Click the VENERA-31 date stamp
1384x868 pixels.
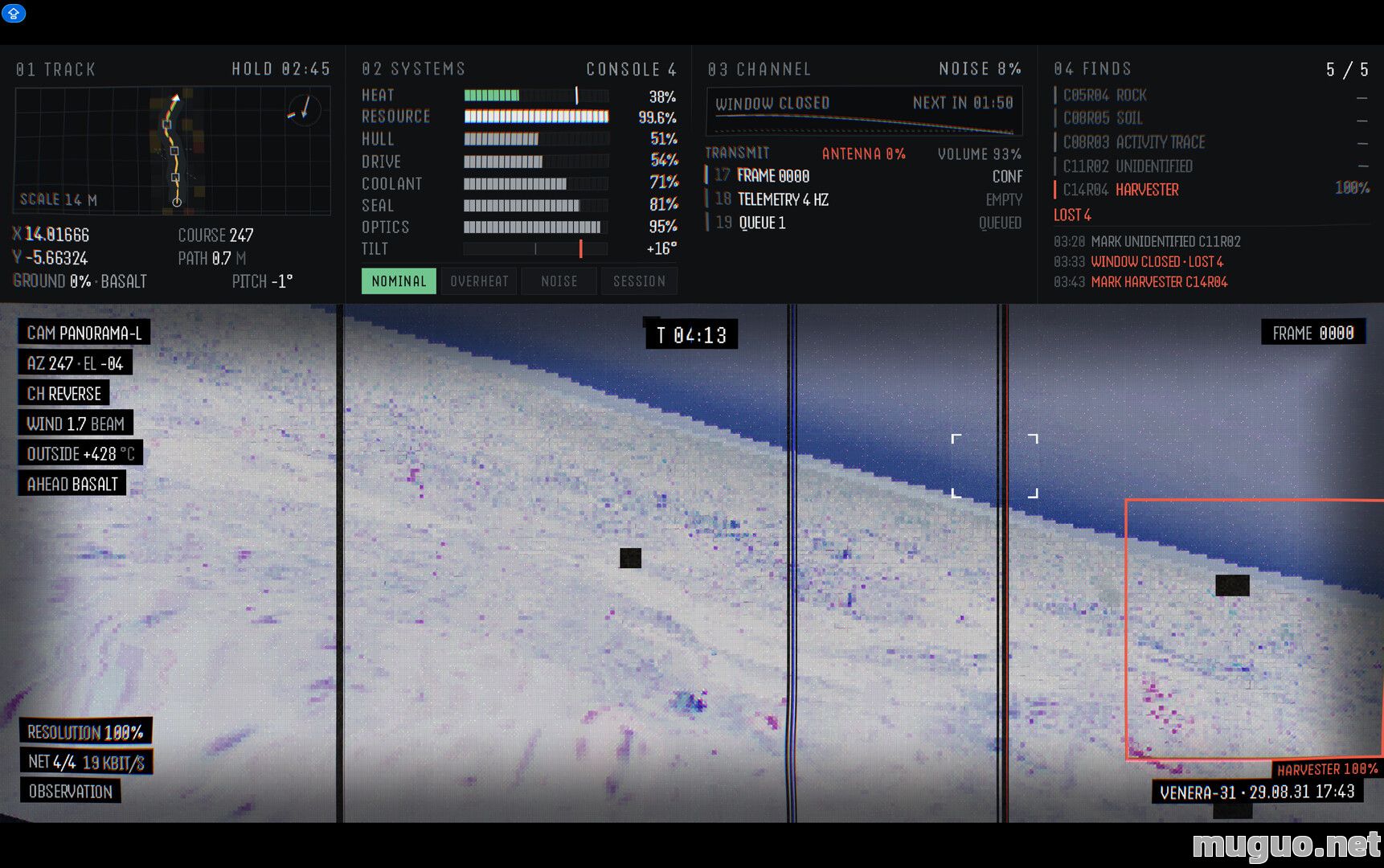pos(1257,792)
